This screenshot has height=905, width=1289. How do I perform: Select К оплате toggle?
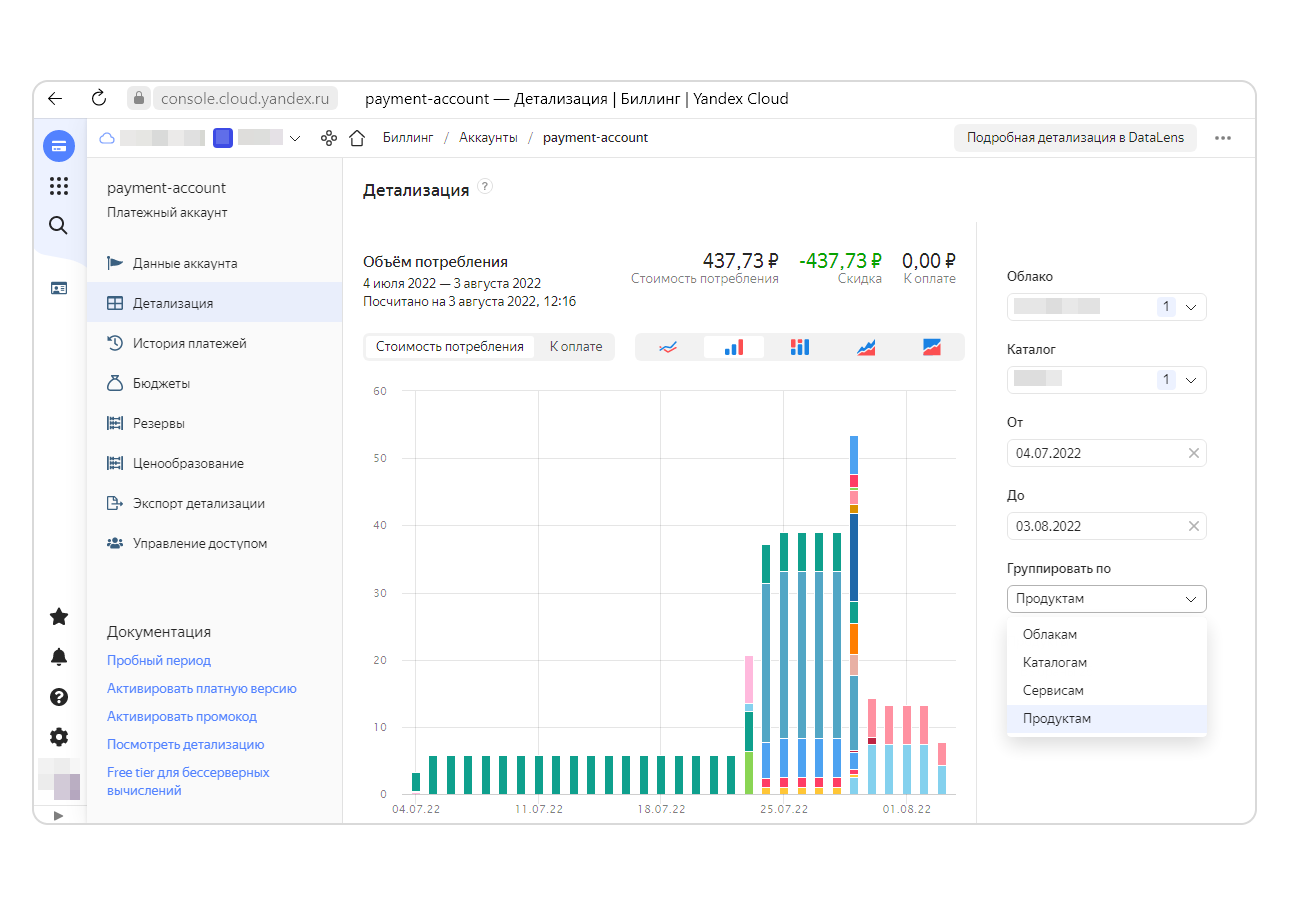[576, 347]
